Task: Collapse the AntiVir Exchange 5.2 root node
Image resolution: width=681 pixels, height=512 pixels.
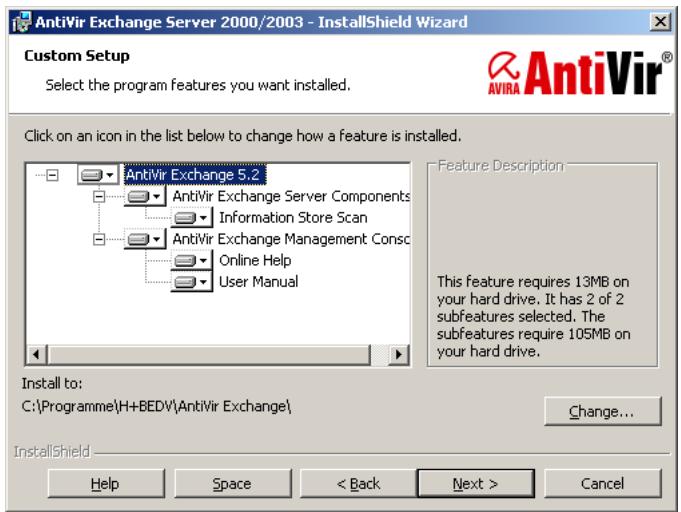Action: (53, 175)
